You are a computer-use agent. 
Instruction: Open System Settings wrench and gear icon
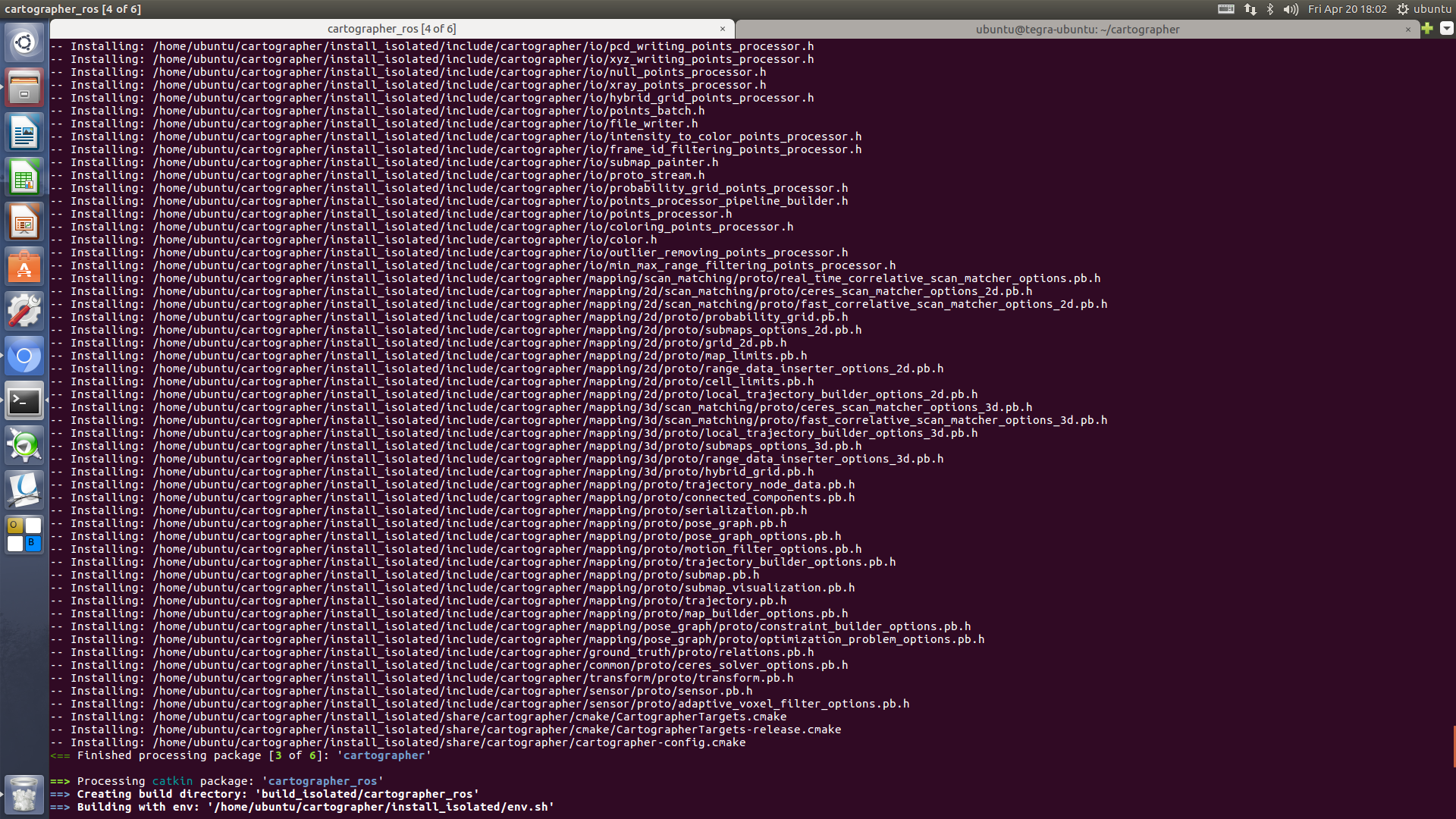pyautogui.click(x=24, y=312)
